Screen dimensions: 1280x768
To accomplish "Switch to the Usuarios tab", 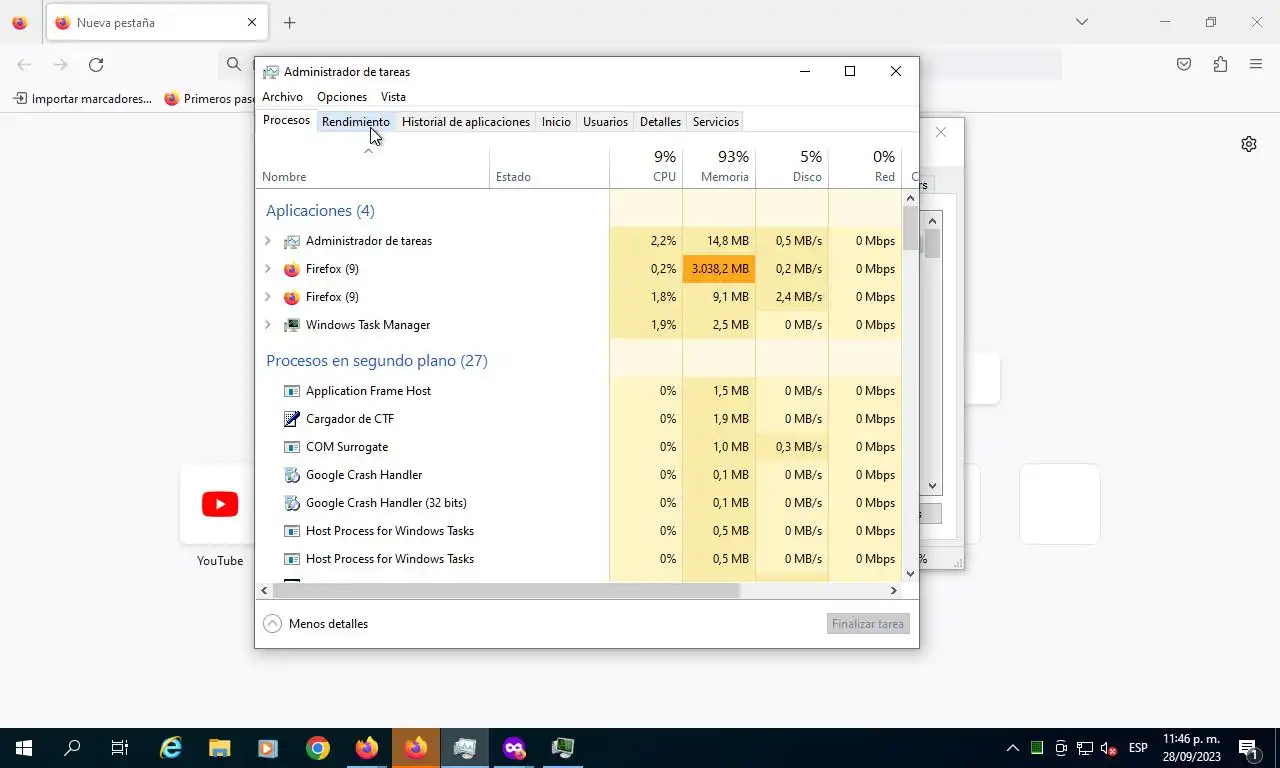I will click(x=605, y=122).
